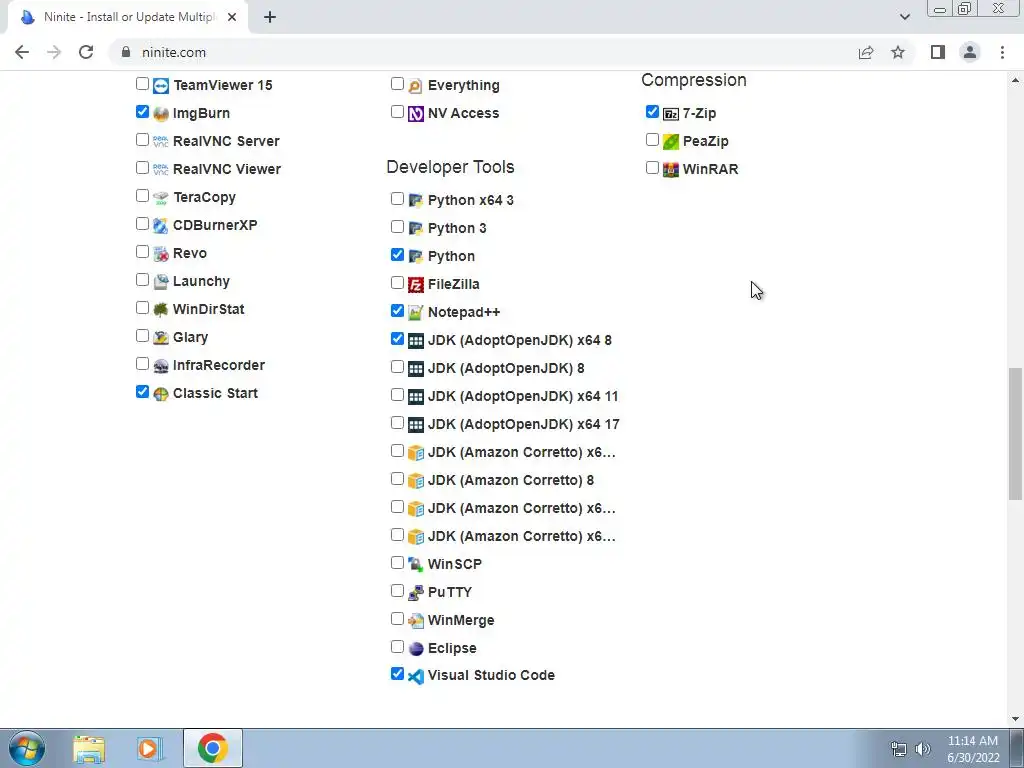Click the Classic Start icon
The width and height of the screenshot is (1024, 768).
[161, 394]
